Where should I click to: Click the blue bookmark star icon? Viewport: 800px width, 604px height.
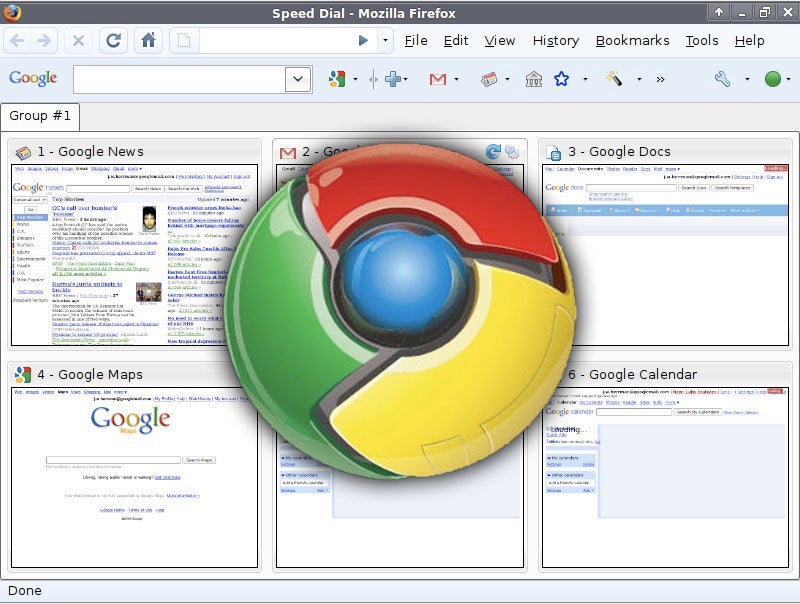(561, 79)
